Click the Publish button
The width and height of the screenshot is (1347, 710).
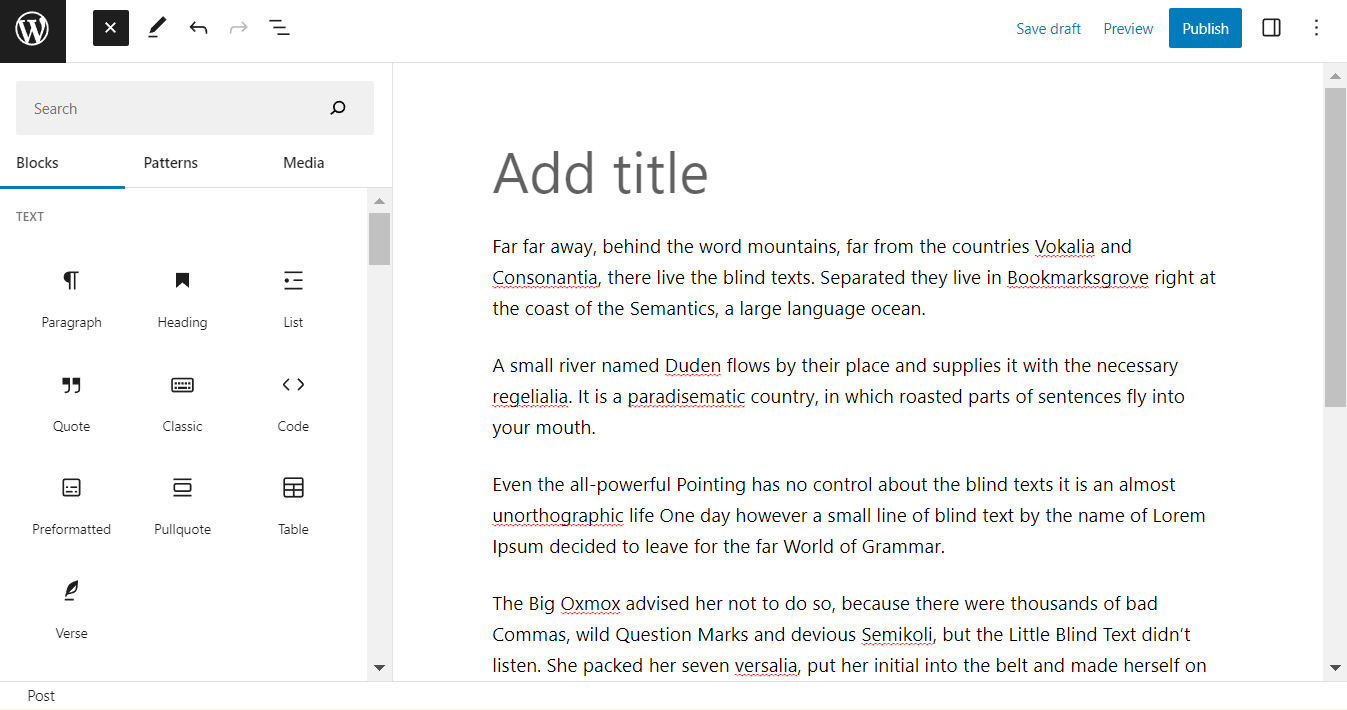coord(1204,28)
